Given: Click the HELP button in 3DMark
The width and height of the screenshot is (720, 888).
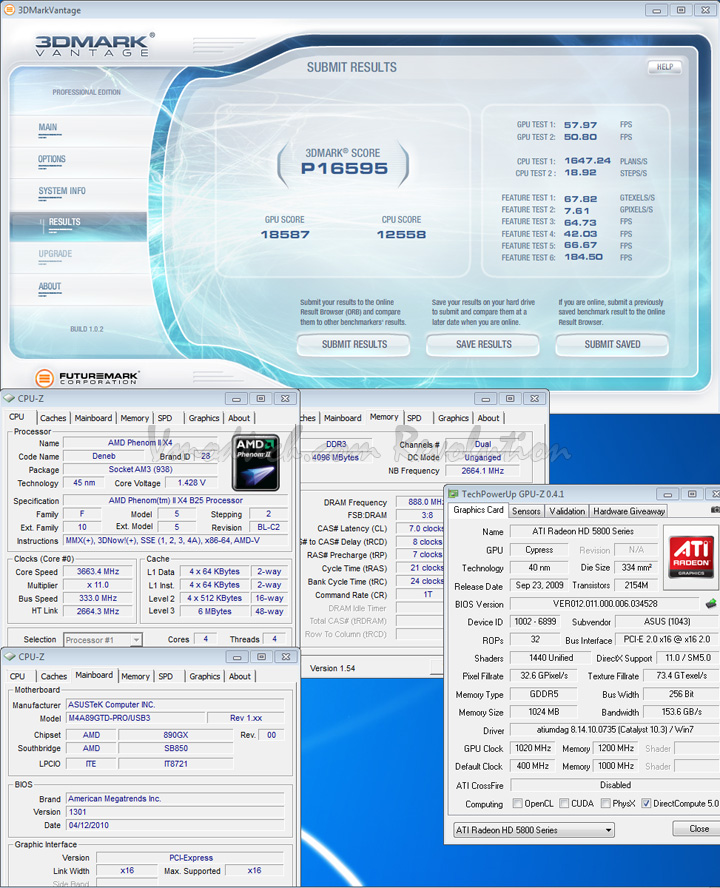Looking at the screenshot, I should click(665, 67).
